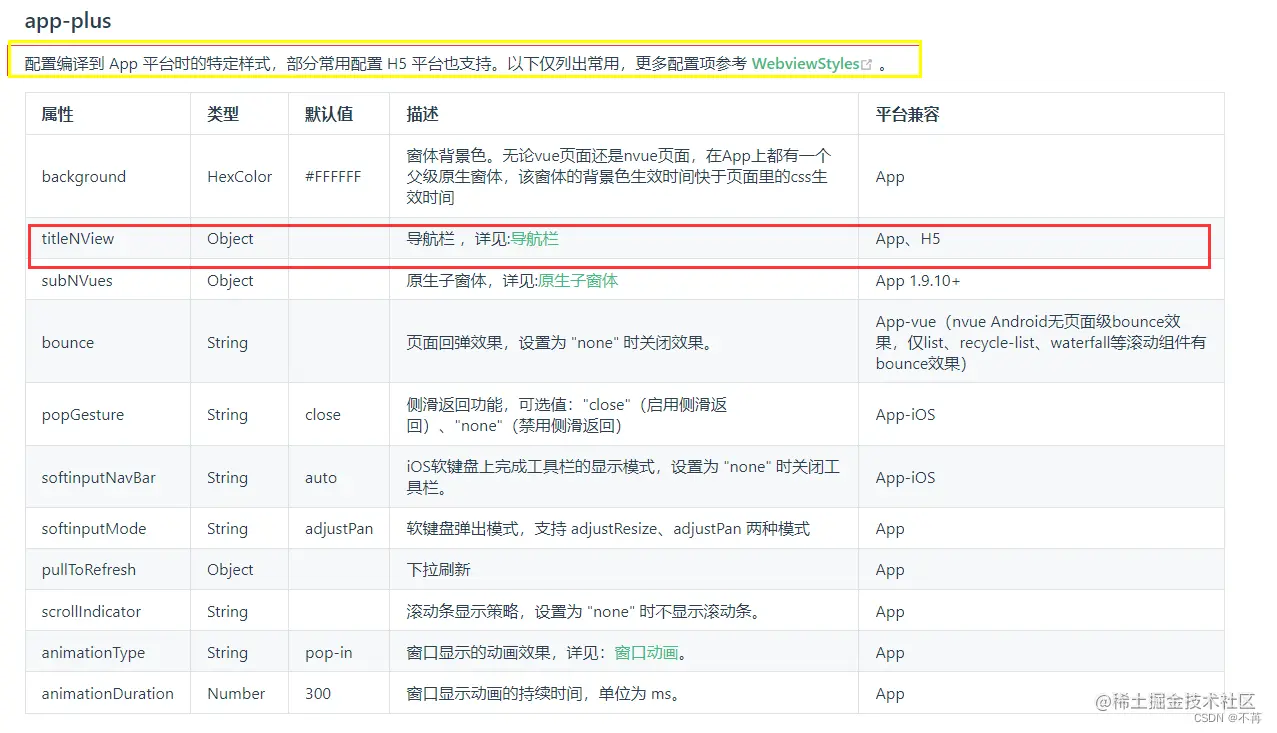Screen dimensions: 1277x733
Task: Select the 属性 column header
Action: point(57,113)
